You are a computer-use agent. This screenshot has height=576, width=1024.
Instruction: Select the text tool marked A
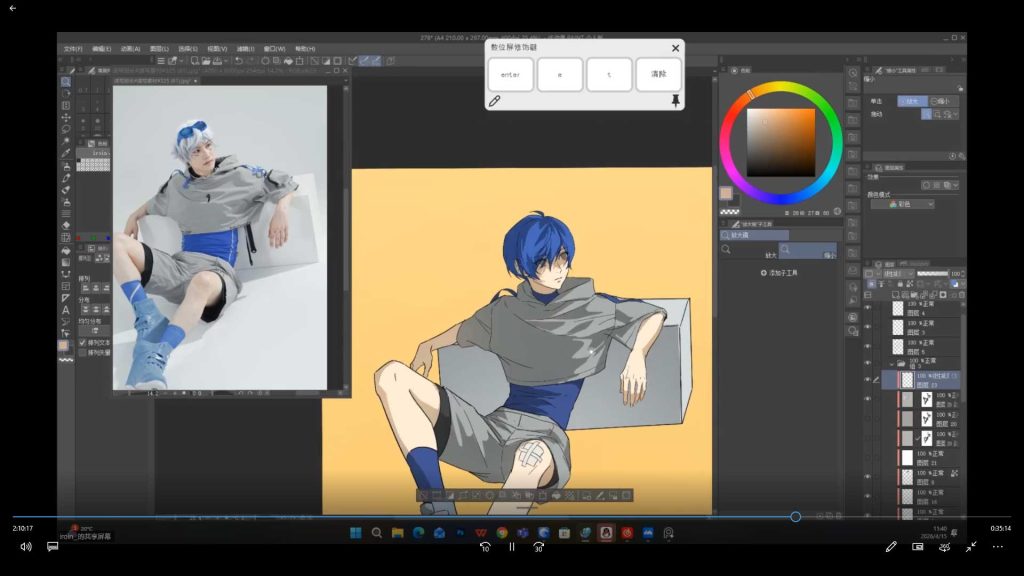coord(66,310)
